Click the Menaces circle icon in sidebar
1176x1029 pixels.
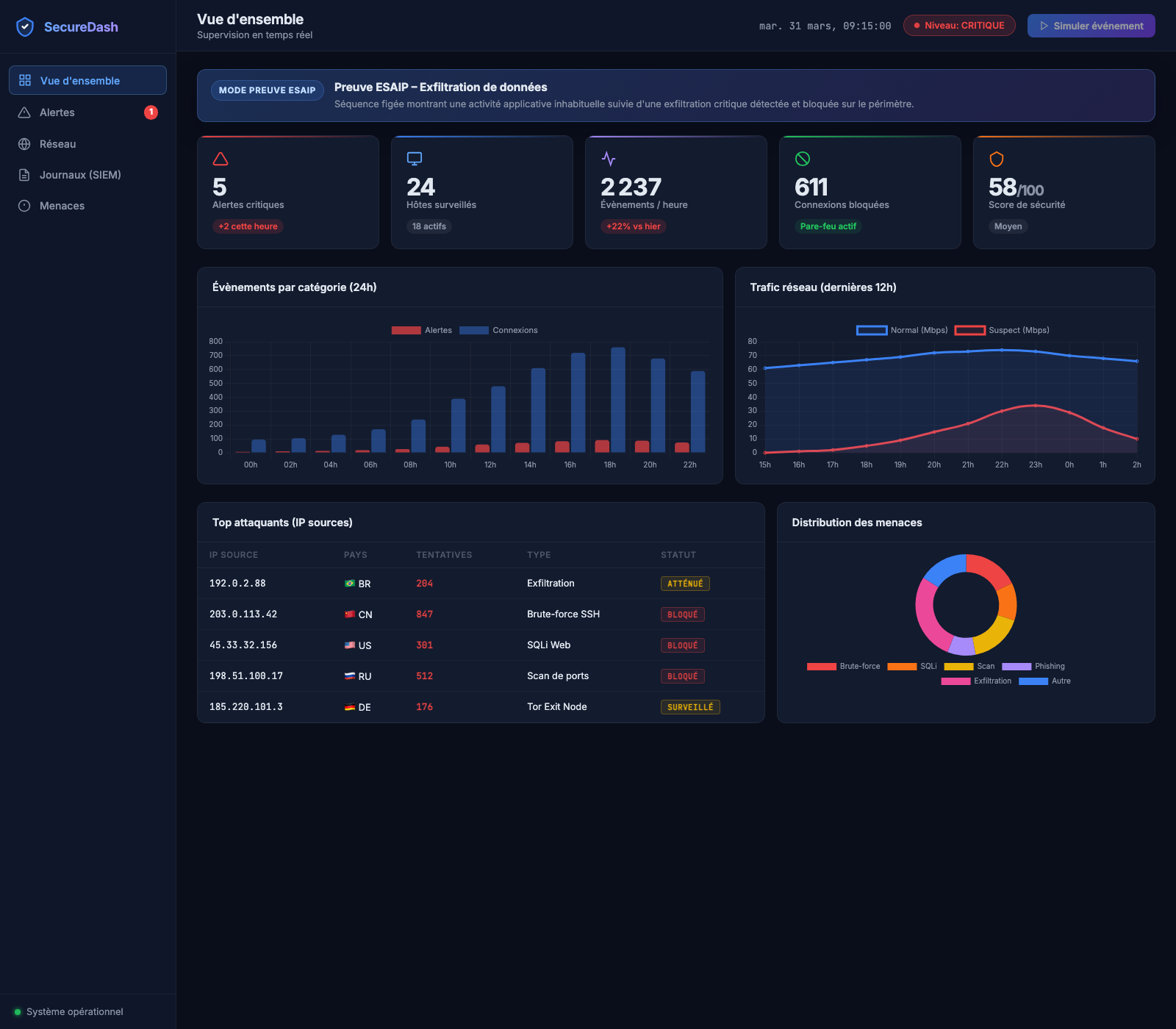[24, 206]
